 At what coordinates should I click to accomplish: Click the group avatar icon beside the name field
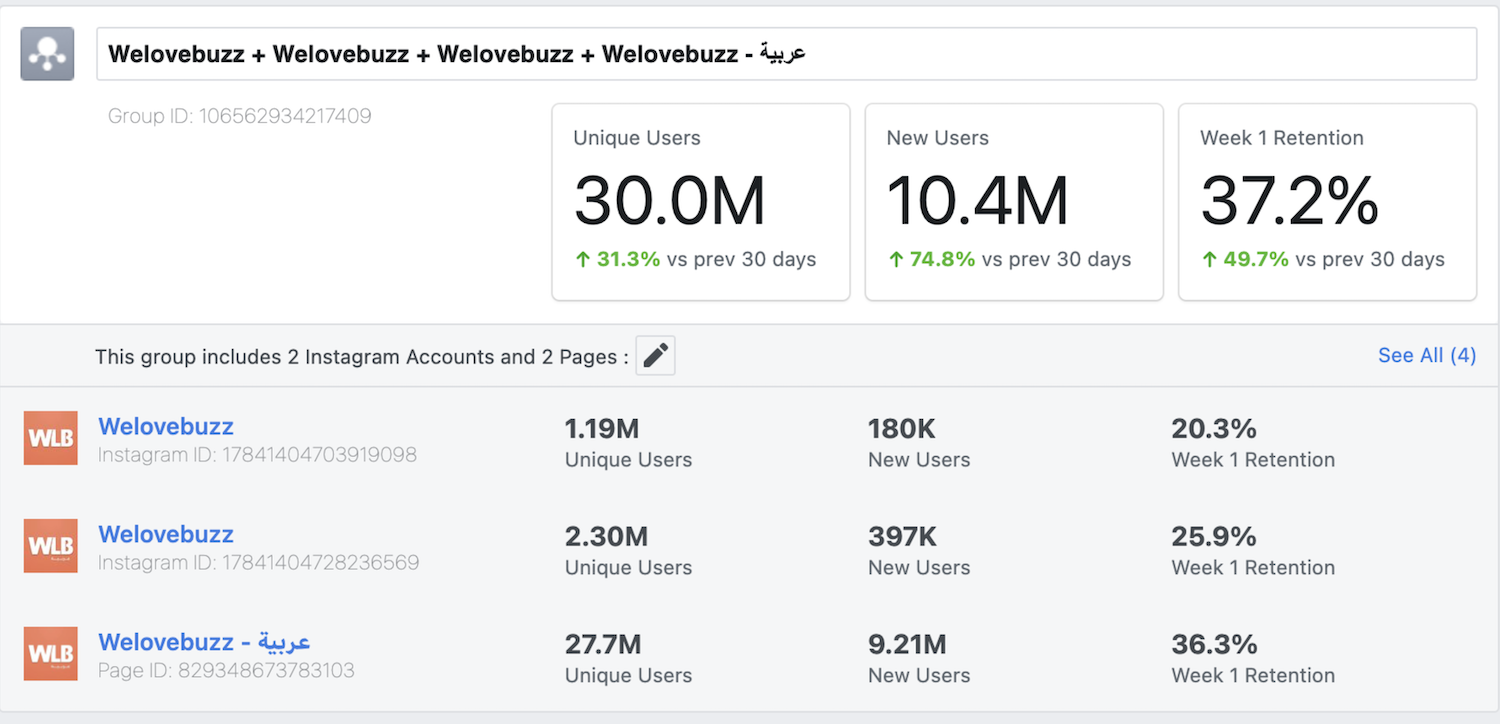click(x=48, y=54)
